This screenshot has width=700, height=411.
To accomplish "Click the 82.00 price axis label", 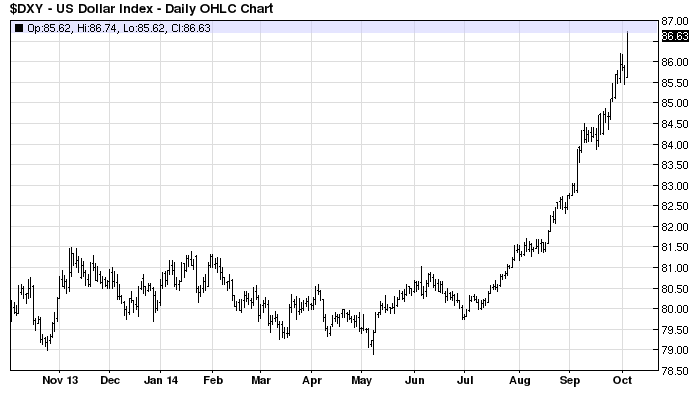I will 675,227.
